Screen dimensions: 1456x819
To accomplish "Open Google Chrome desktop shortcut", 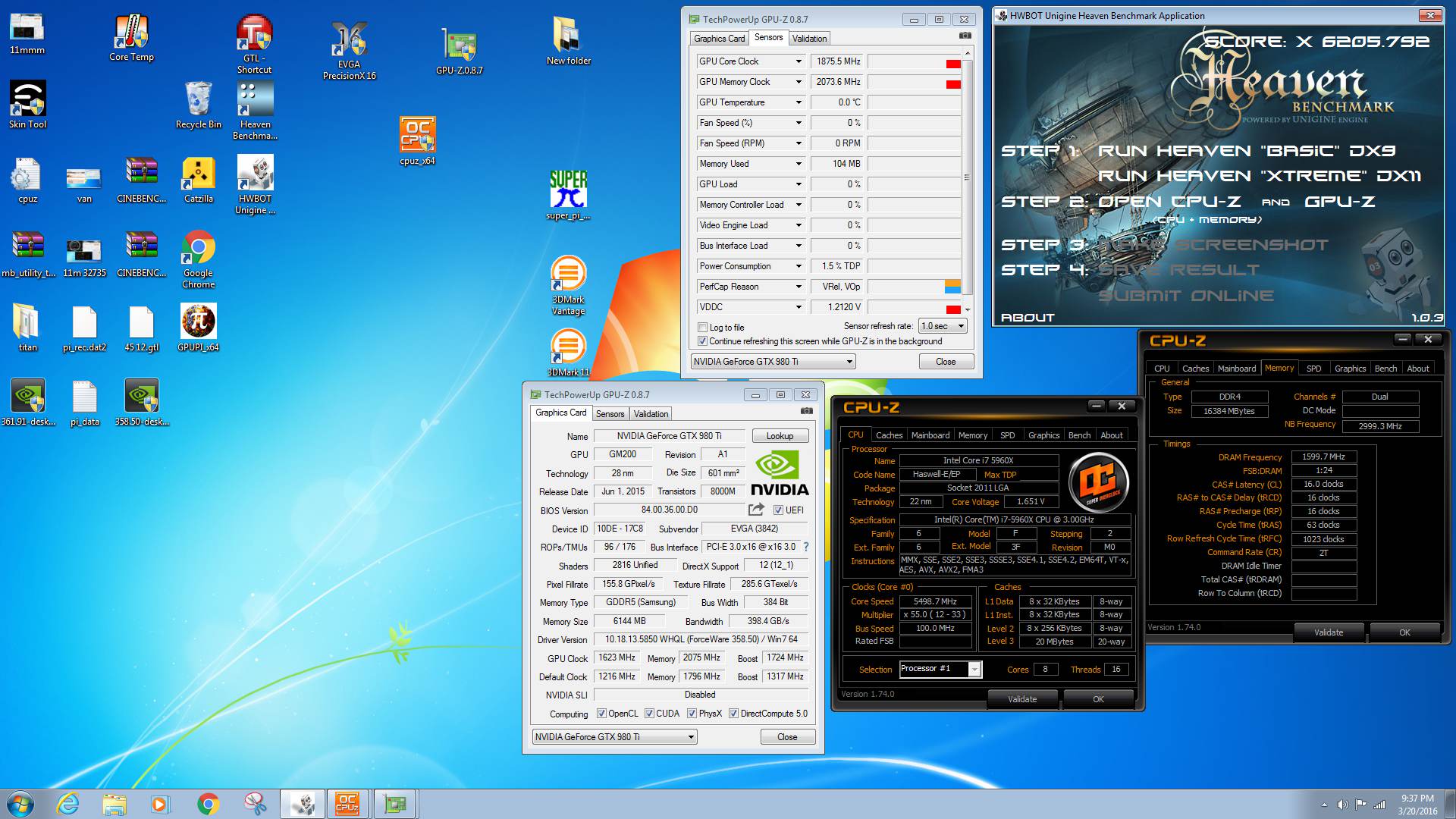I will [198, 259].
